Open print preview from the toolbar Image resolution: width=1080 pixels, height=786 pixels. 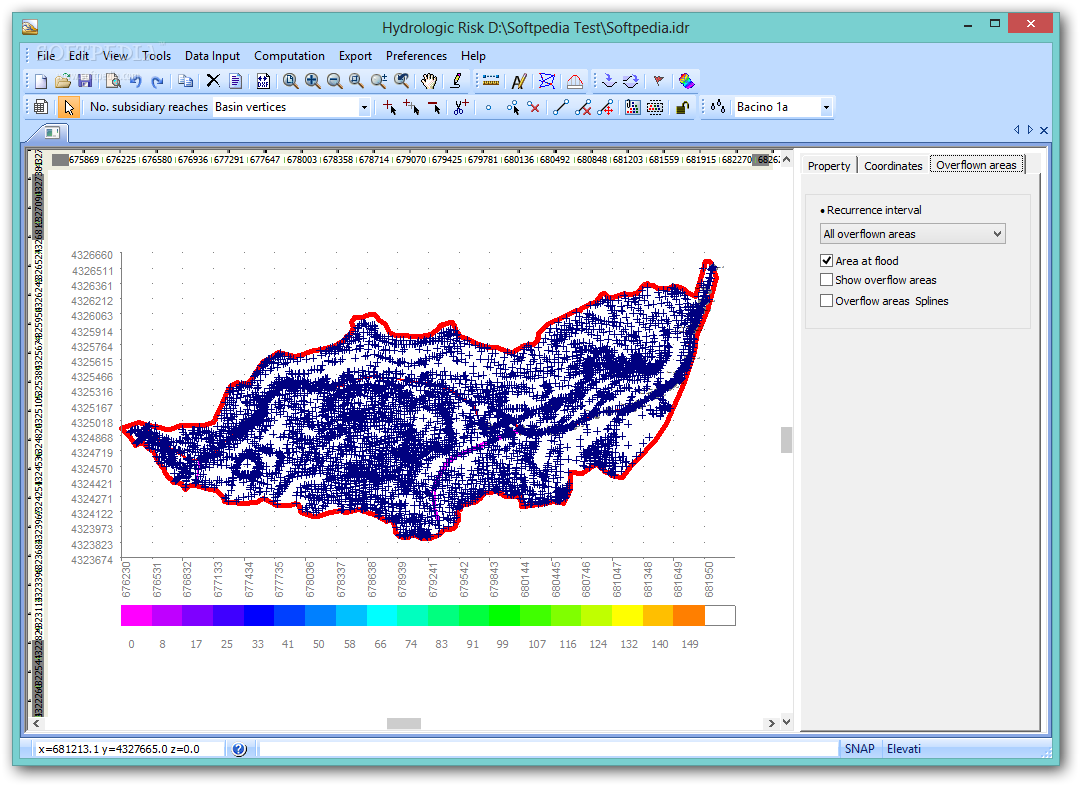click(113, 81)
